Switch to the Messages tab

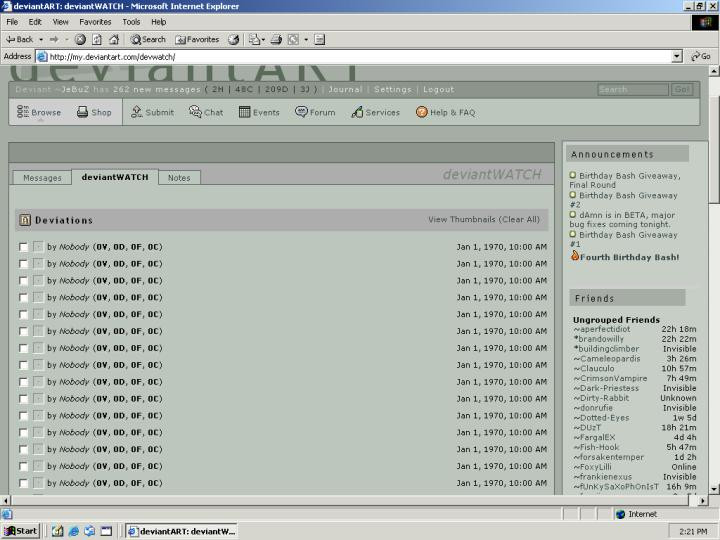(x=42, y=178)
